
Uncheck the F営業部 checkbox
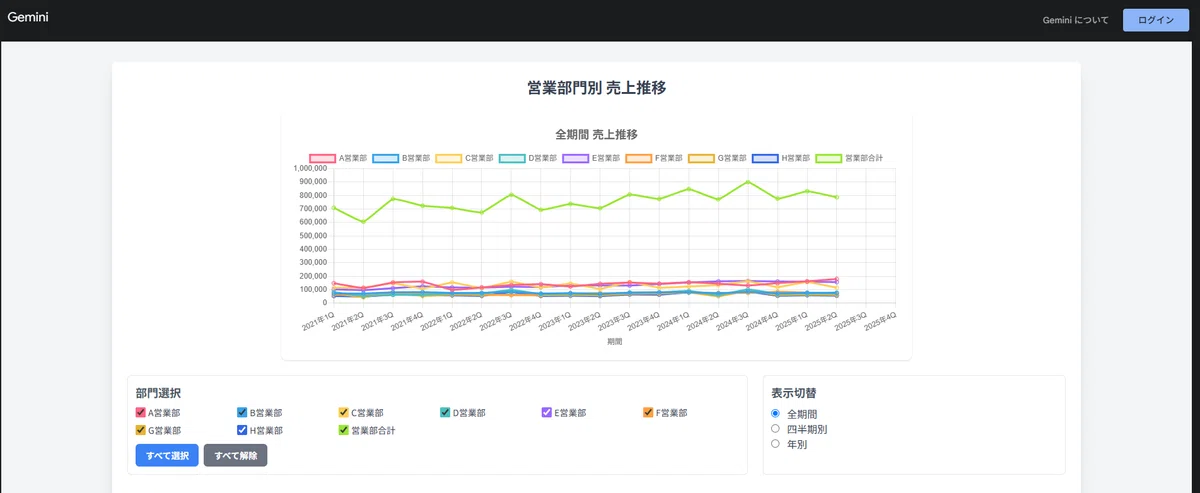point(648,412)
